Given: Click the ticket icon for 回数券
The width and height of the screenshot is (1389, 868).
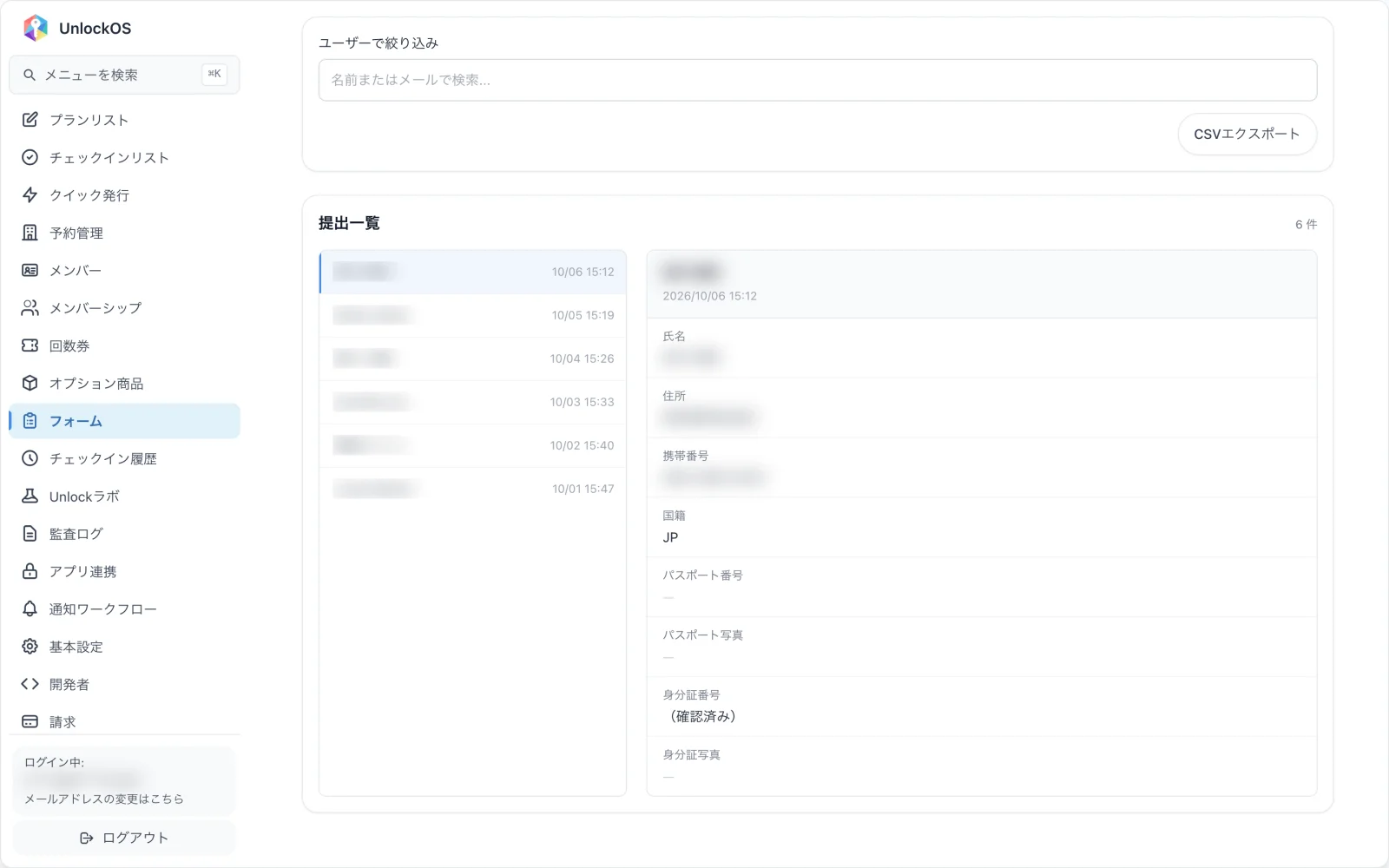Looking at the screenshot, I should coord(30,345).
